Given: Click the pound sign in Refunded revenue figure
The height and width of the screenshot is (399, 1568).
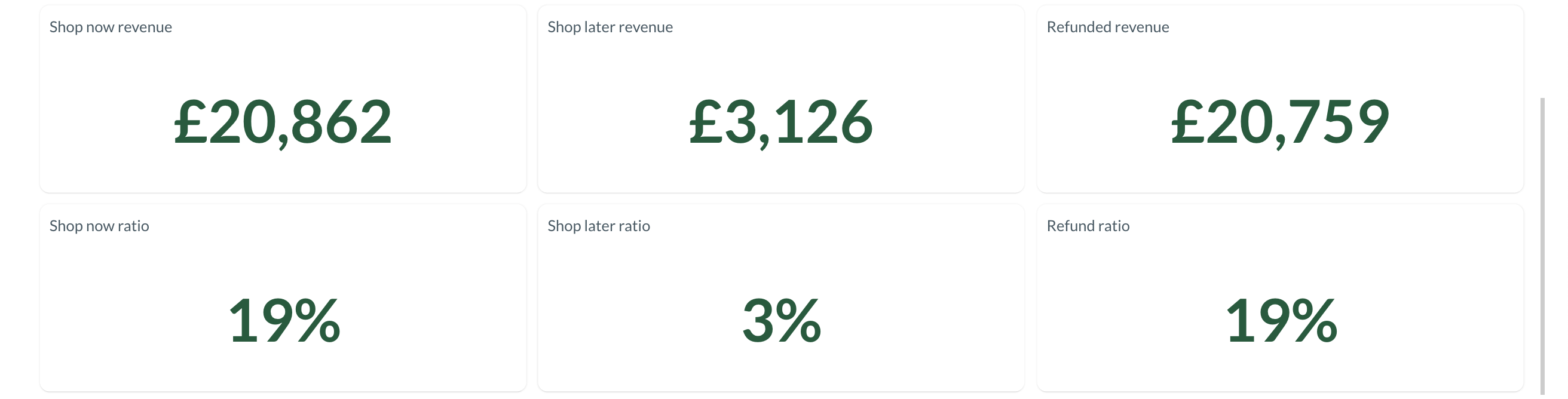Looking at the screenshot, I should click(1188, 122).
